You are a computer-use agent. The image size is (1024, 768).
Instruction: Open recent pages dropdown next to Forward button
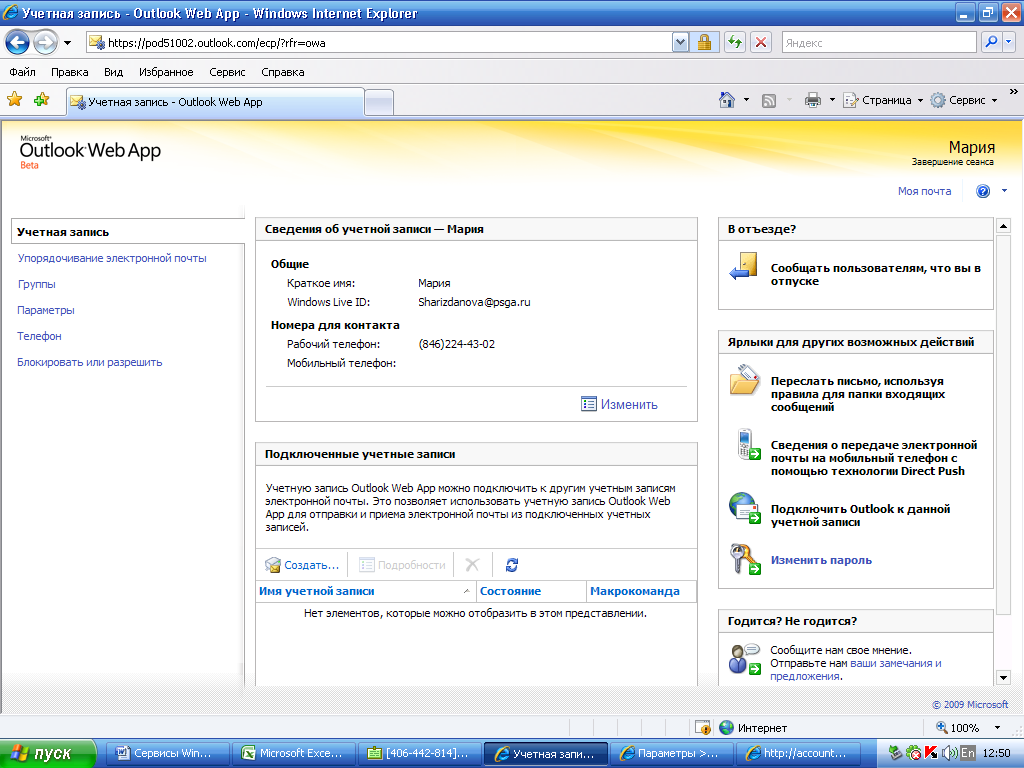tap(67, 43)
